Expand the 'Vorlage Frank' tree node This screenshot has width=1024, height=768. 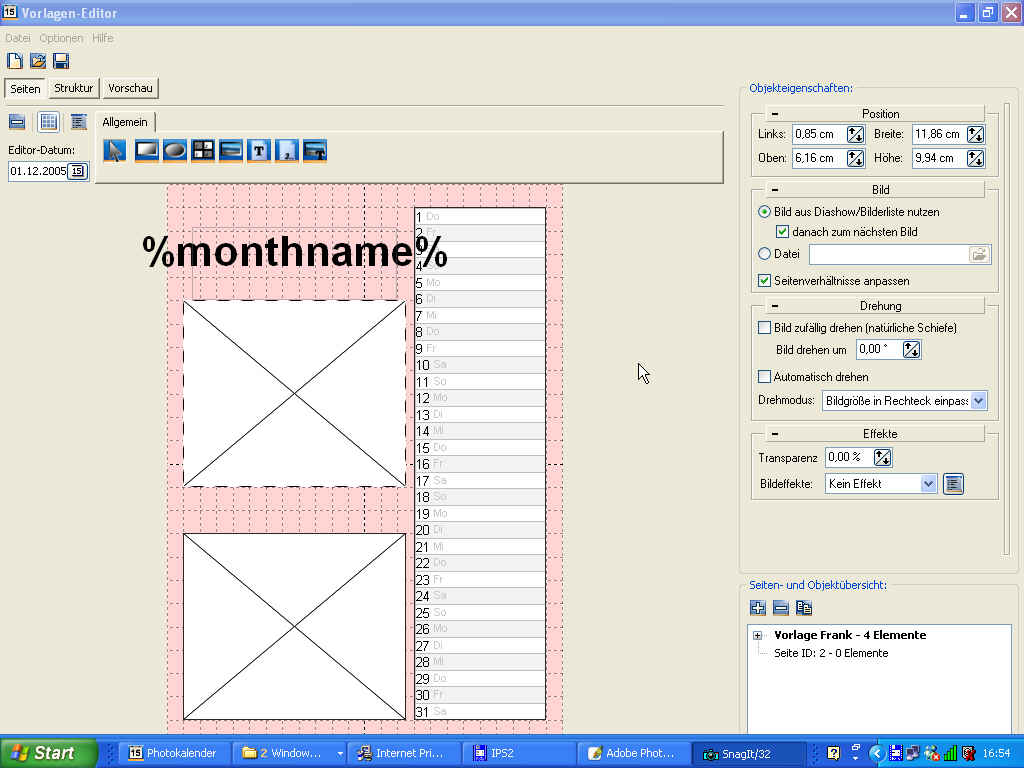pyautogui.click(x=758, y=636)
